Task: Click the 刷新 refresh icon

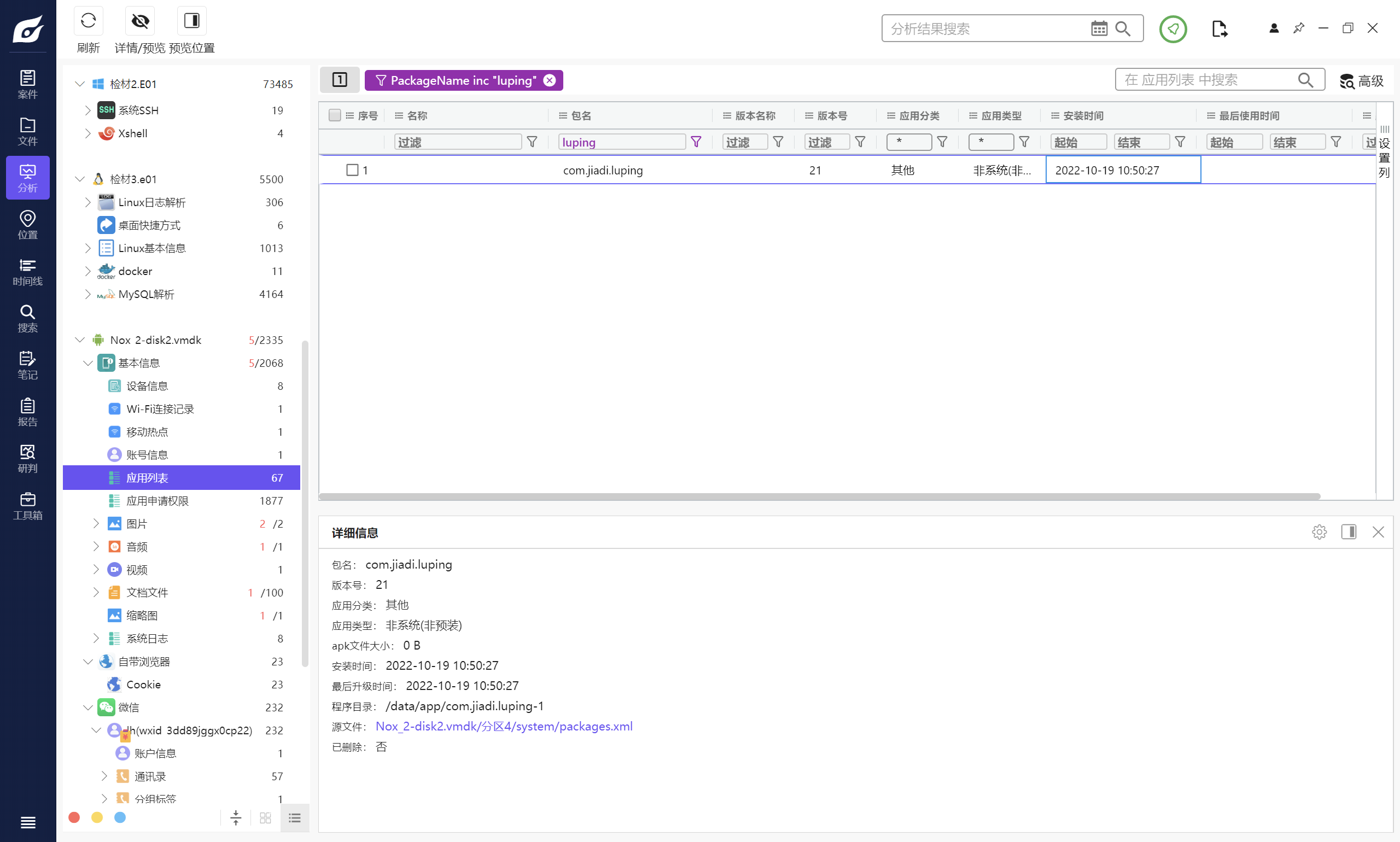Action: (x=88, y=21)
